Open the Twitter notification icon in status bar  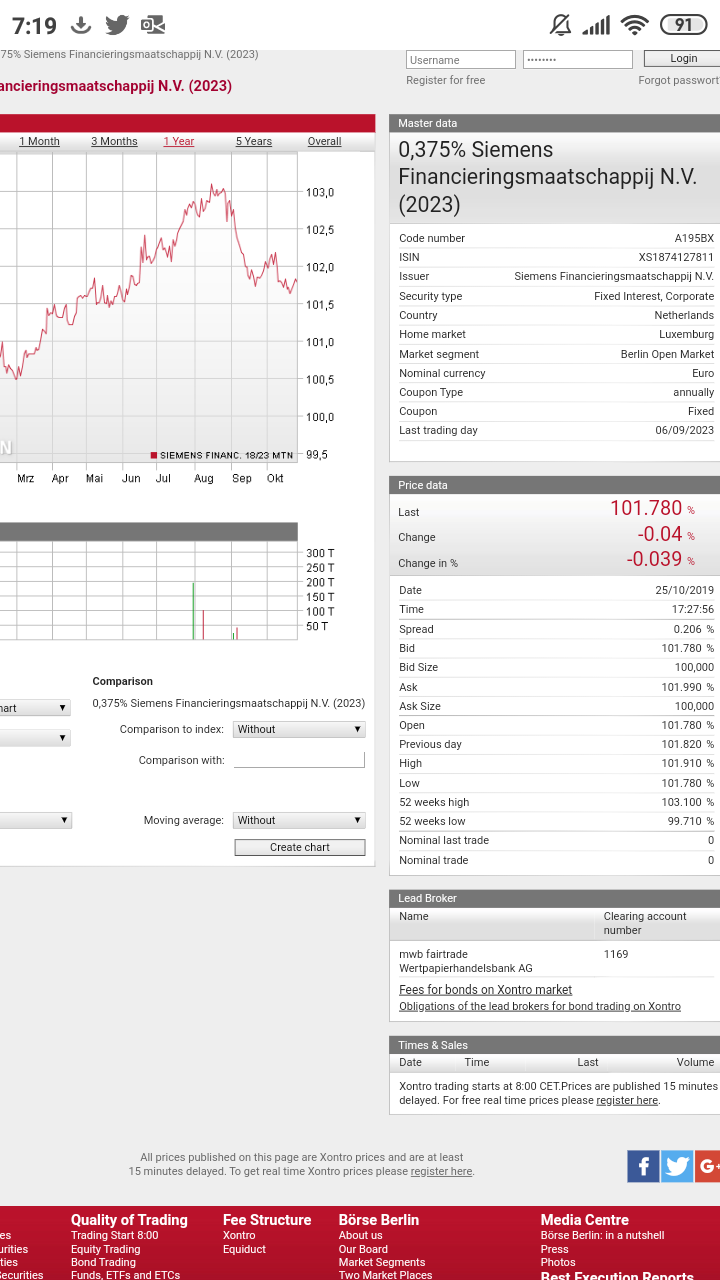point(117,25)
